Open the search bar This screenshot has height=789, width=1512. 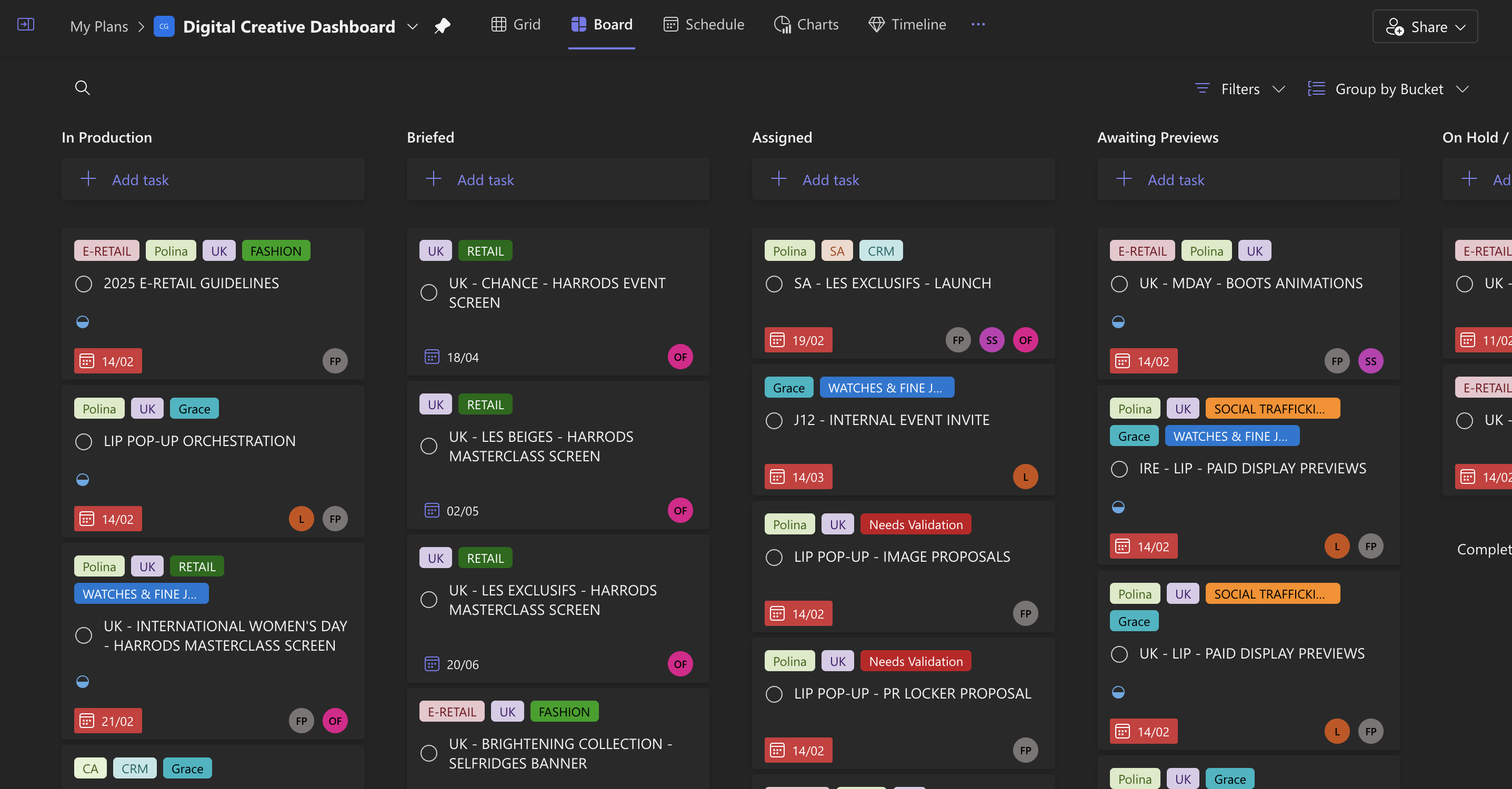(x=82, y=87)
